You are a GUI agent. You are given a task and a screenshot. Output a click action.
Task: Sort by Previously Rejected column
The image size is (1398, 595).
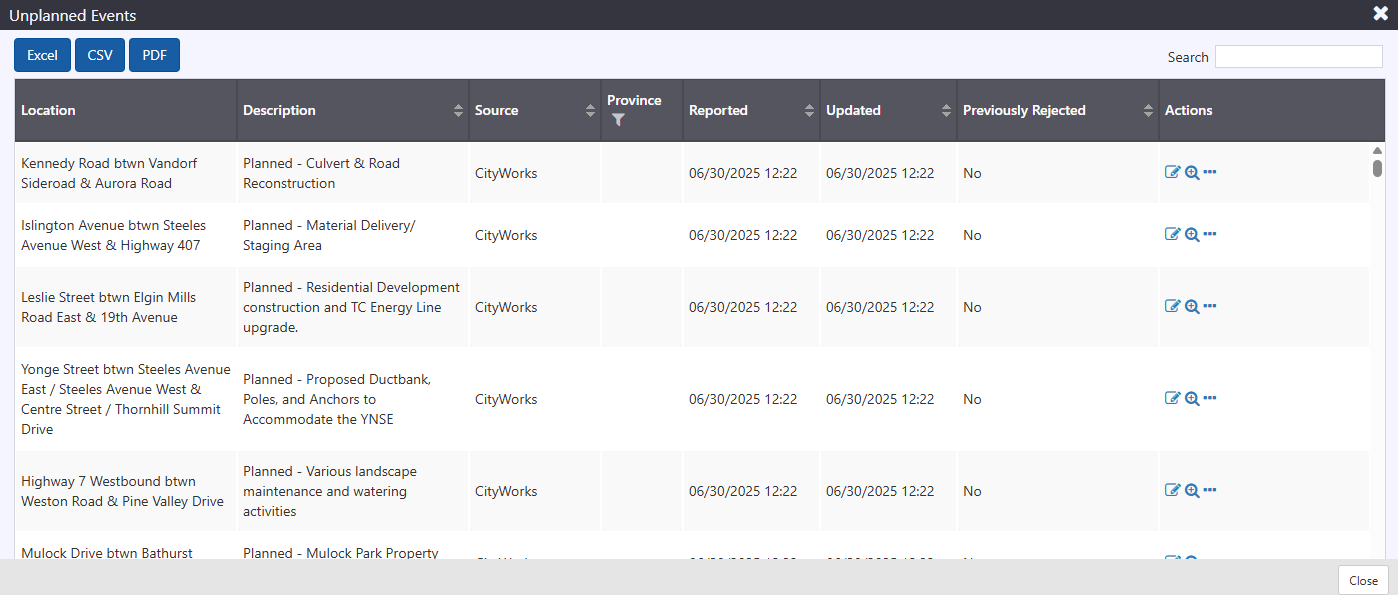coord(1148,111)
